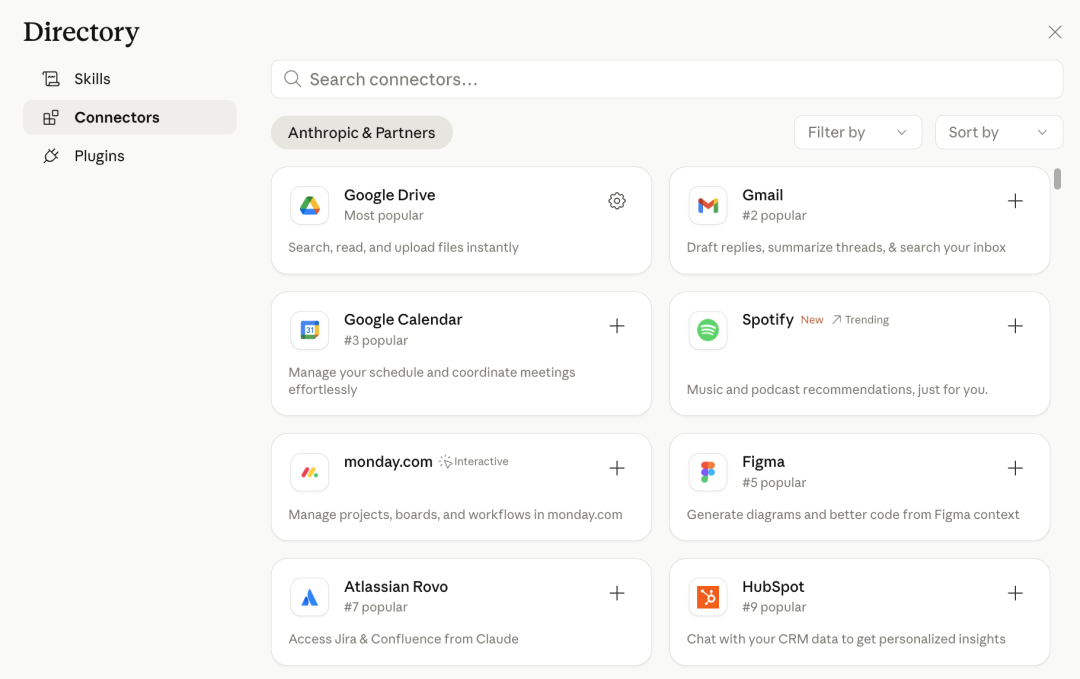The image size is (1080, 679).
Task: Select Connectors in the sidebar
Action: coord(116,117)
